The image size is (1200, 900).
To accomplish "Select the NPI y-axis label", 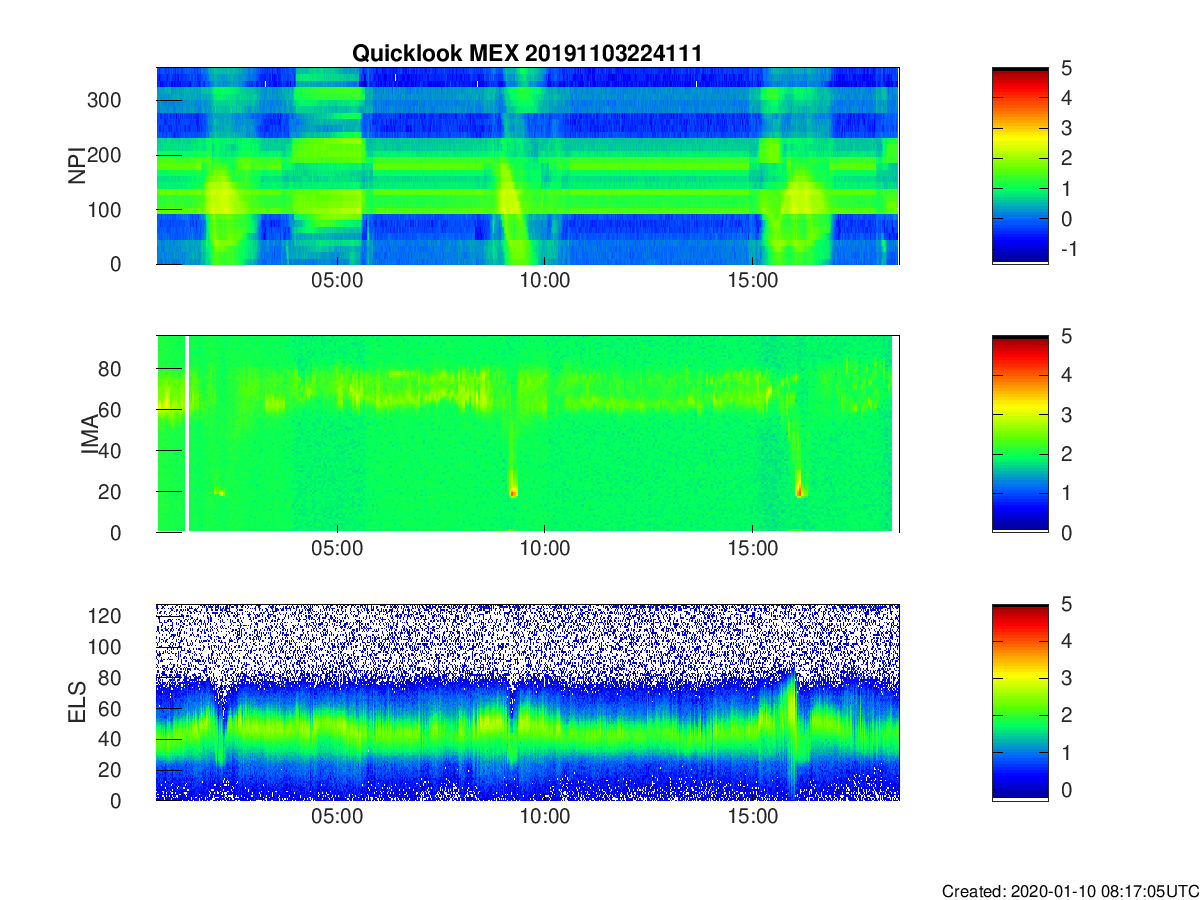I will (76, 166).
